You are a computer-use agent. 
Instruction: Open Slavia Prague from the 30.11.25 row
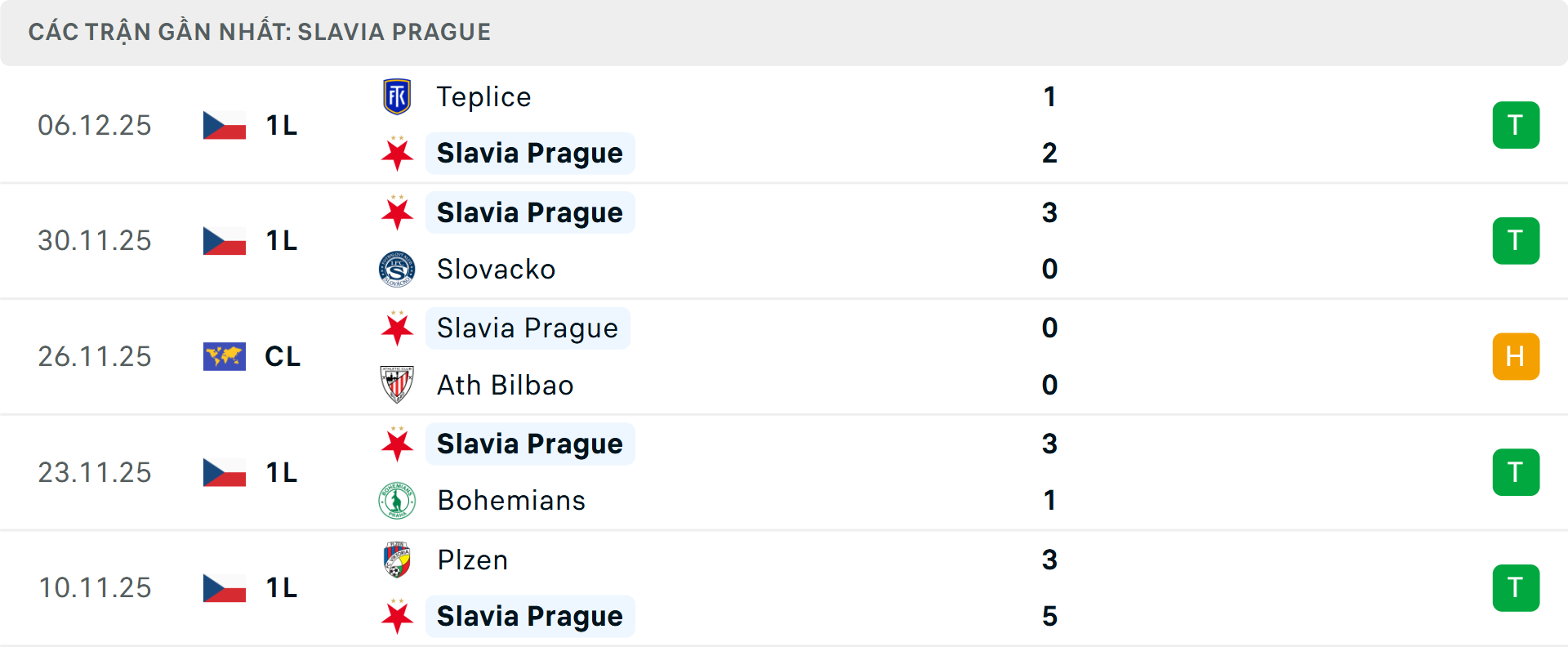tap(529, 212)
